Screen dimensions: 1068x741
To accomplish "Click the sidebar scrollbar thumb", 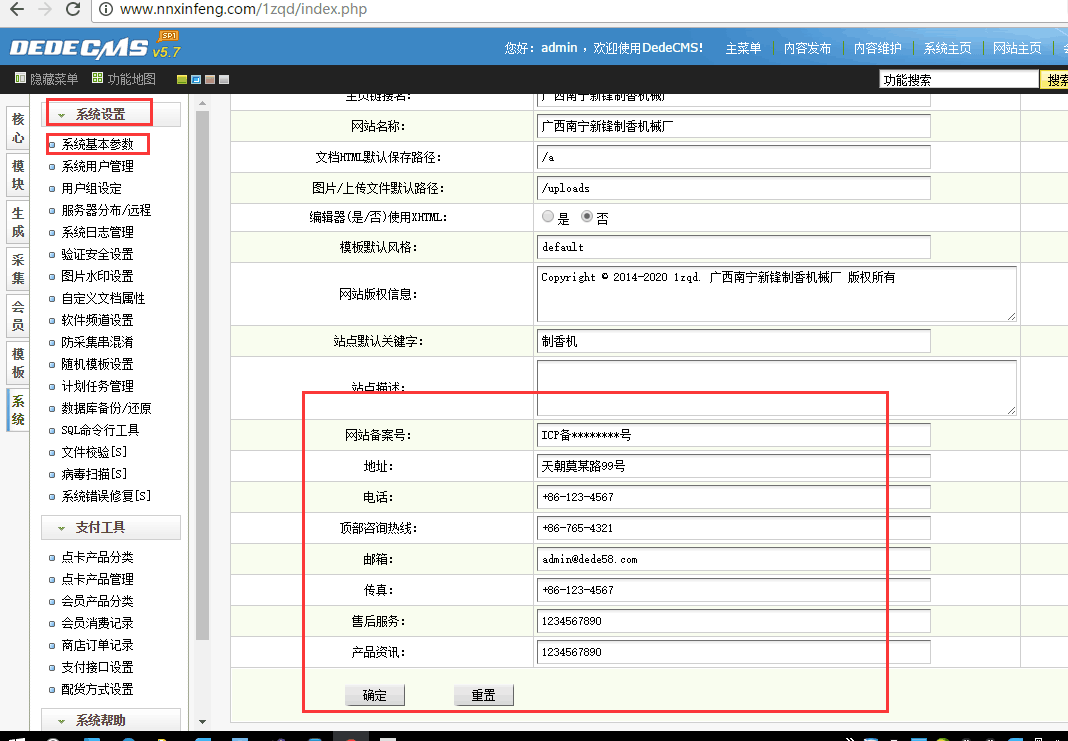I will click(x=202, y=375).
